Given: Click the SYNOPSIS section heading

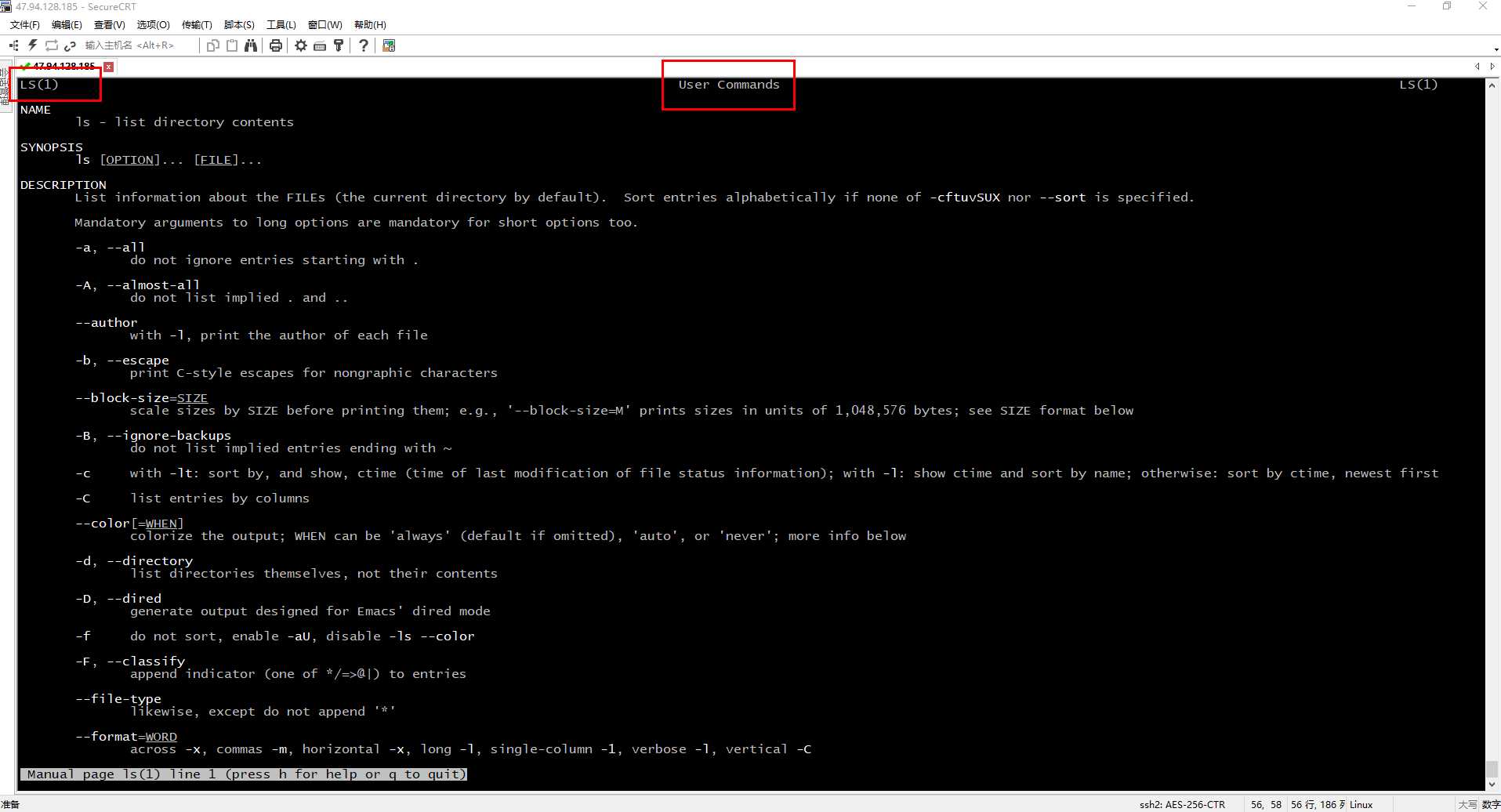Looking at the screenshot, I should point(51,147).
